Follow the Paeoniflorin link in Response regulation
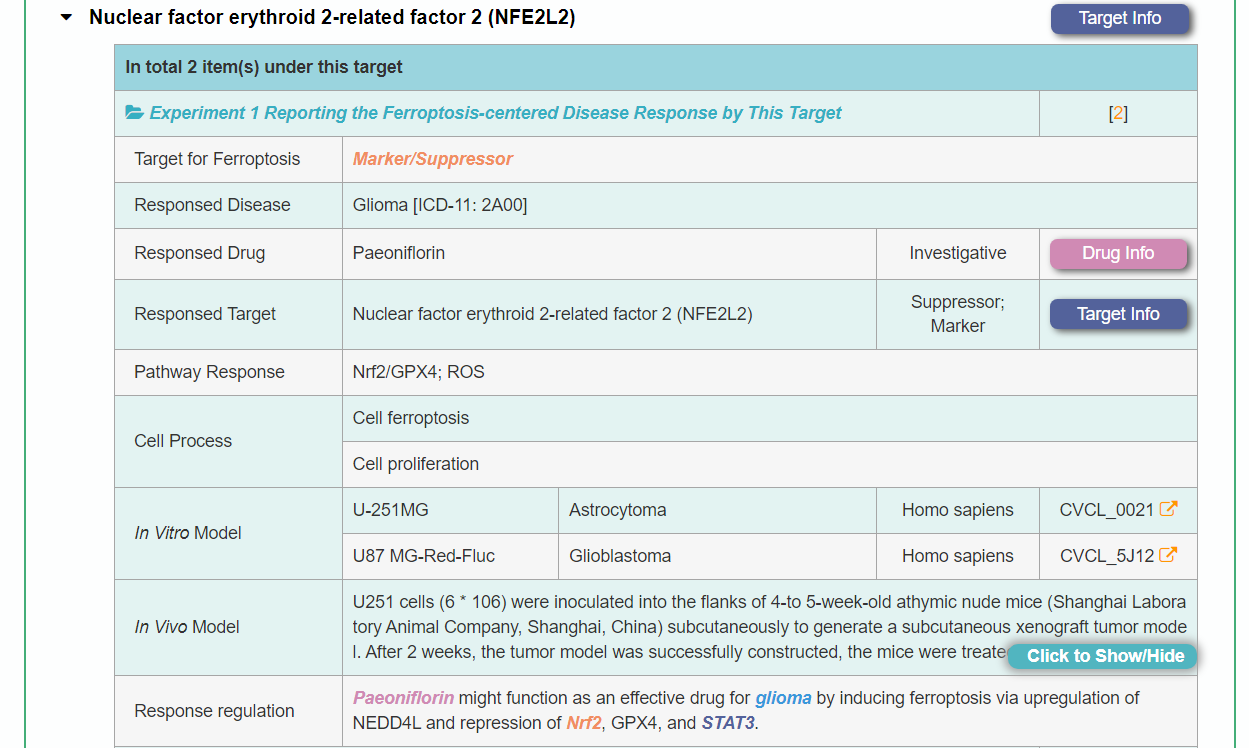The width and height of the screenshot is (1249, 748). point(403,698)
